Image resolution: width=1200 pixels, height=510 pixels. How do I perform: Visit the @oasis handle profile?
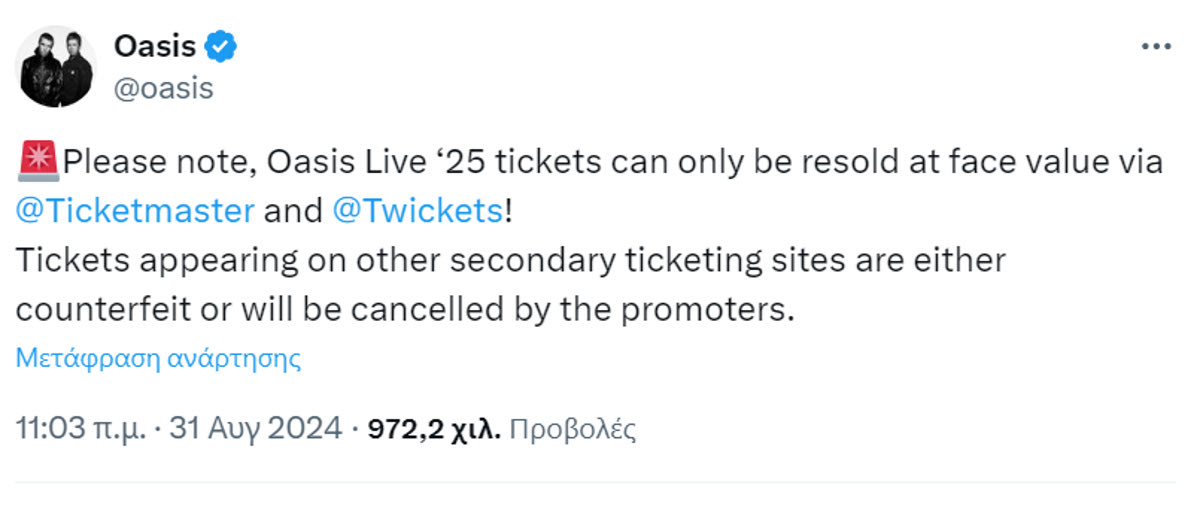coord(163,88)
